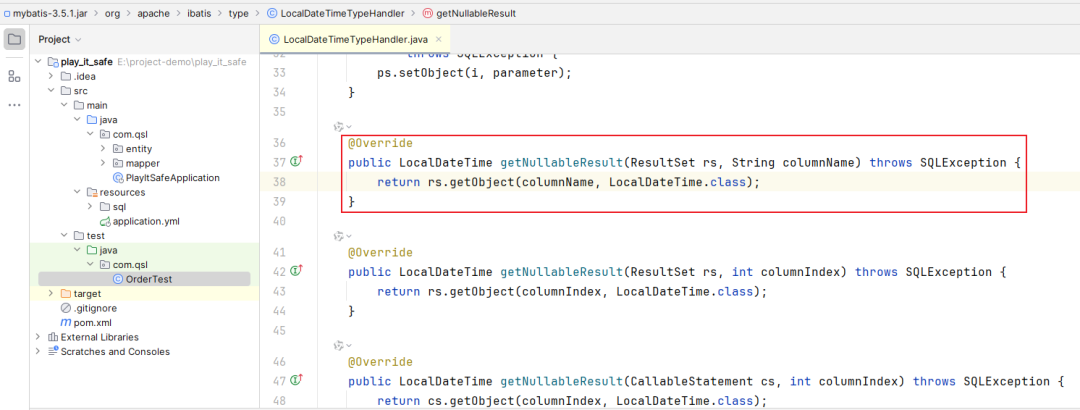The width and height of the screenshot is (1080, 410).
Task: Open the Structure tool window icon
Action: (x=14, y=76)
